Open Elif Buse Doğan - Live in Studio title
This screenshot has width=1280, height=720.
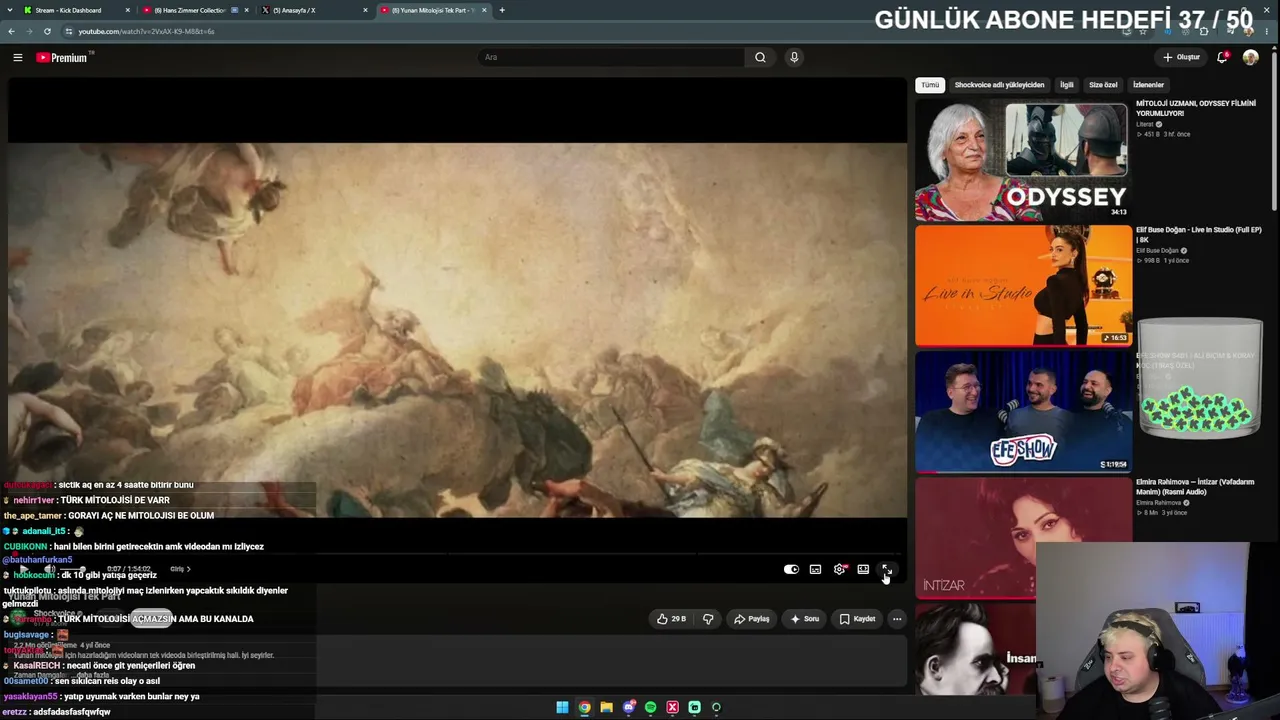coord(1198,234)
